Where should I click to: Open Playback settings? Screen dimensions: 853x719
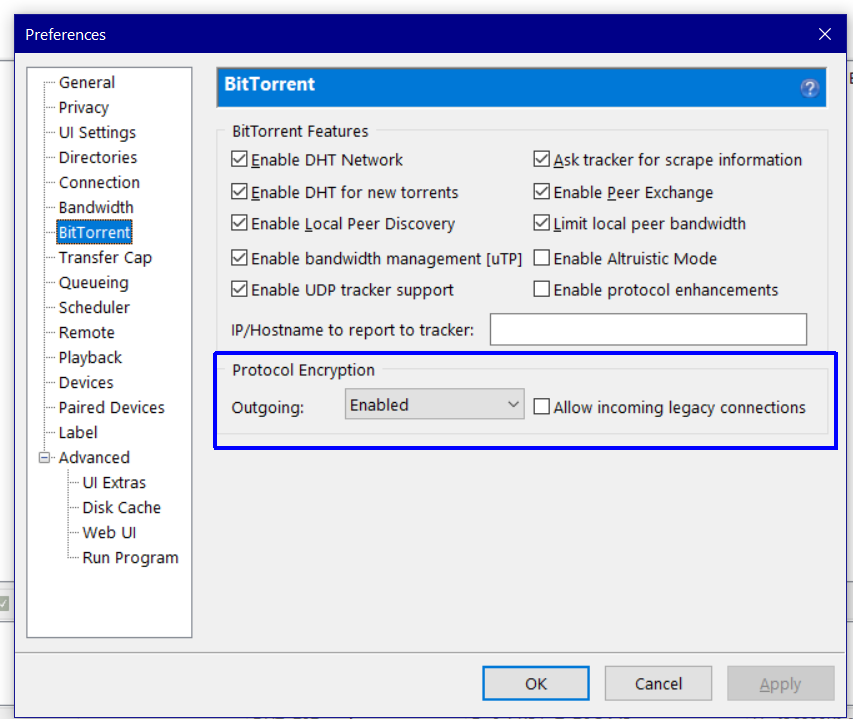tap(90, 358)
